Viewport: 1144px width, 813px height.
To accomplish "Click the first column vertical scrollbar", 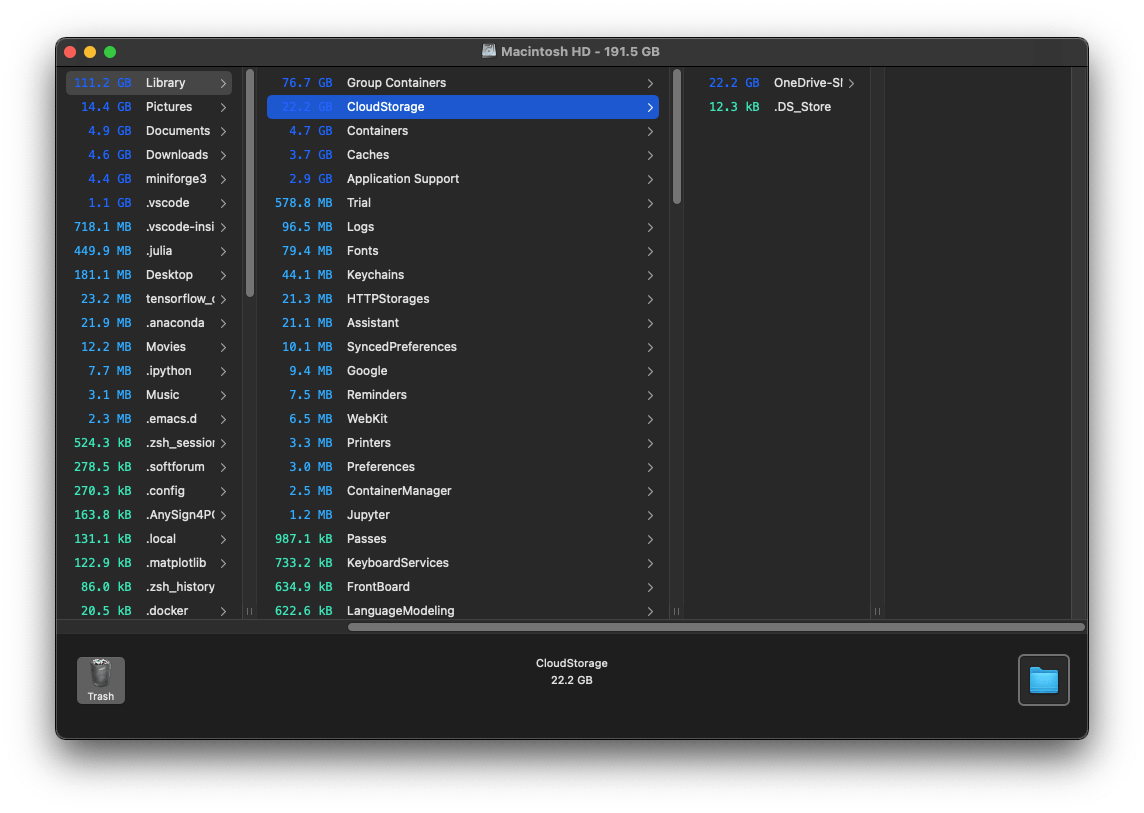I will tap(250, 183).
